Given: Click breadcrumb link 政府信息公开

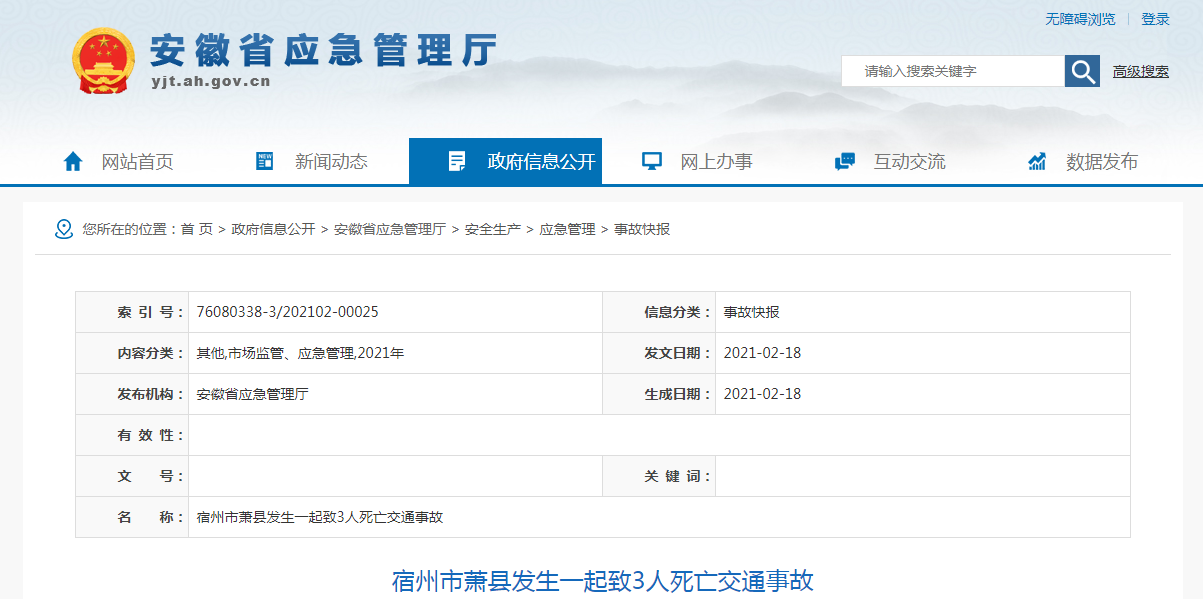Looking at the screenshot, I should click(x=273, y=229).
